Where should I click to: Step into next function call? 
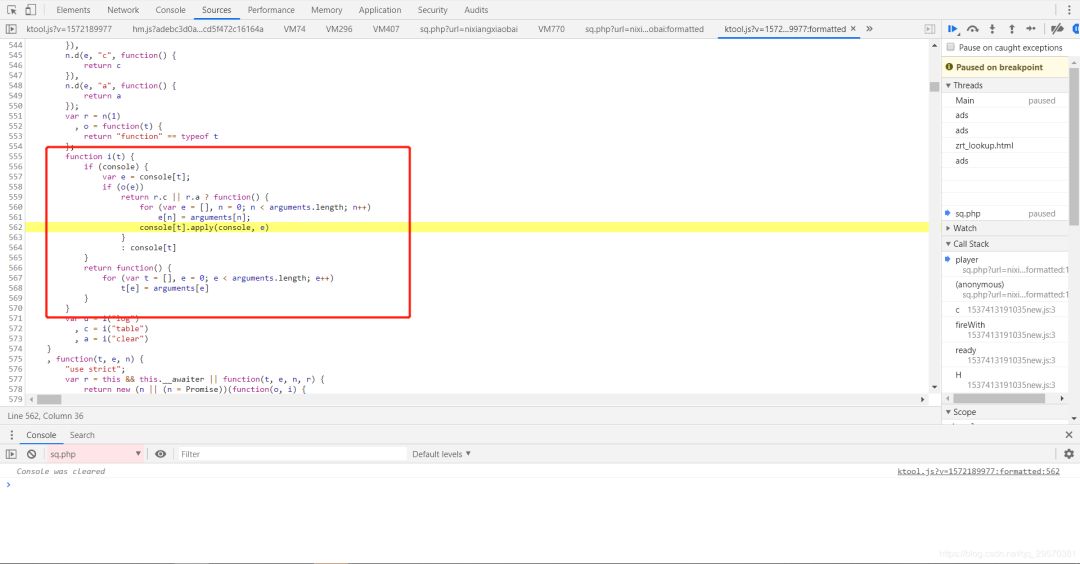(991, 29)
